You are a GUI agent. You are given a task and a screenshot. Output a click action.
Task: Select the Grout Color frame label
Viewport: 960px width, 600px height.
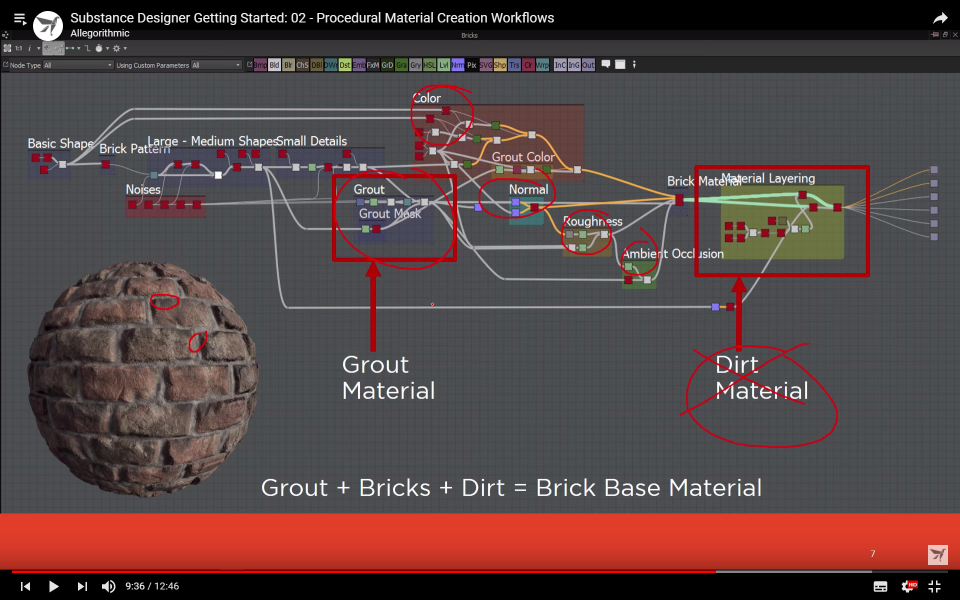[x=523, y=157]
